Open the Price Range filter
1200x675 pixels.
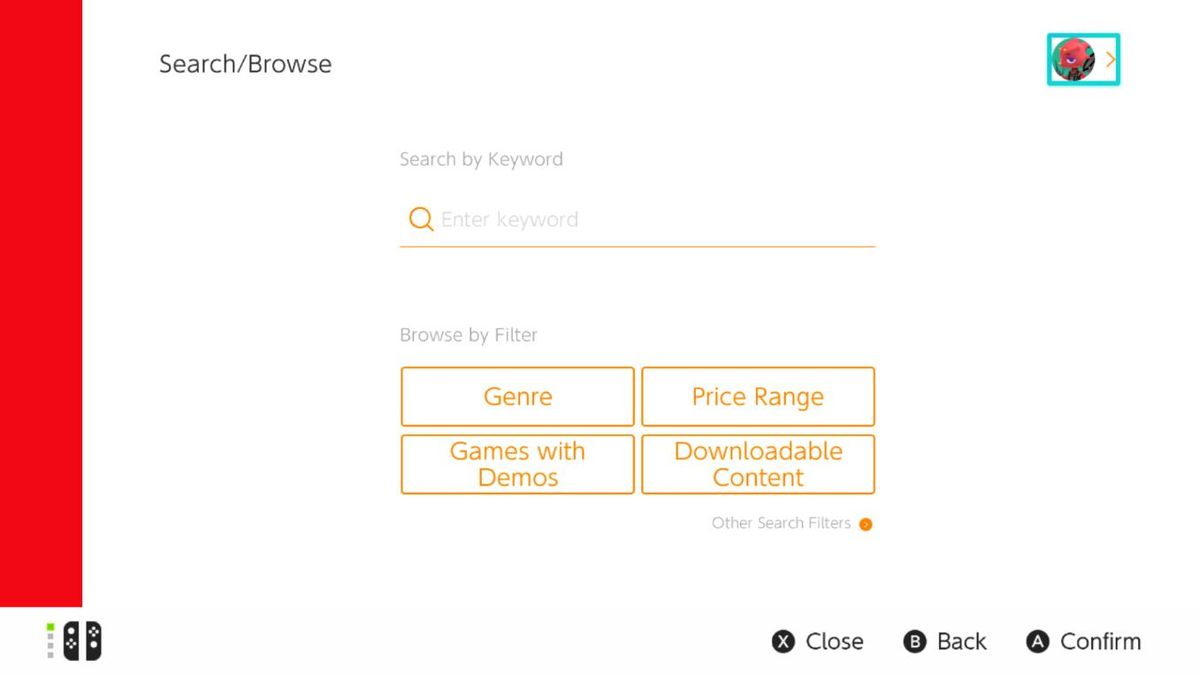pyautogui.click(x=758, y=396)
